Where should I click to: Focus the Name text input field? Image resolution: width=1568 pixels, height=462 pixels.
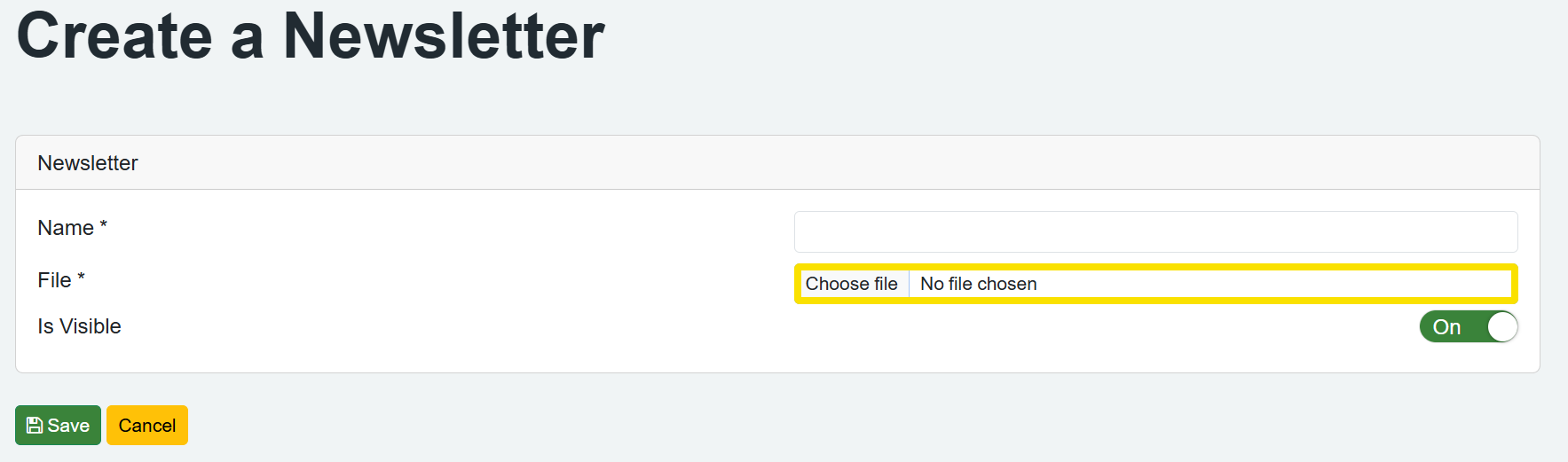pyautogui.click(x=1155, y=231)
